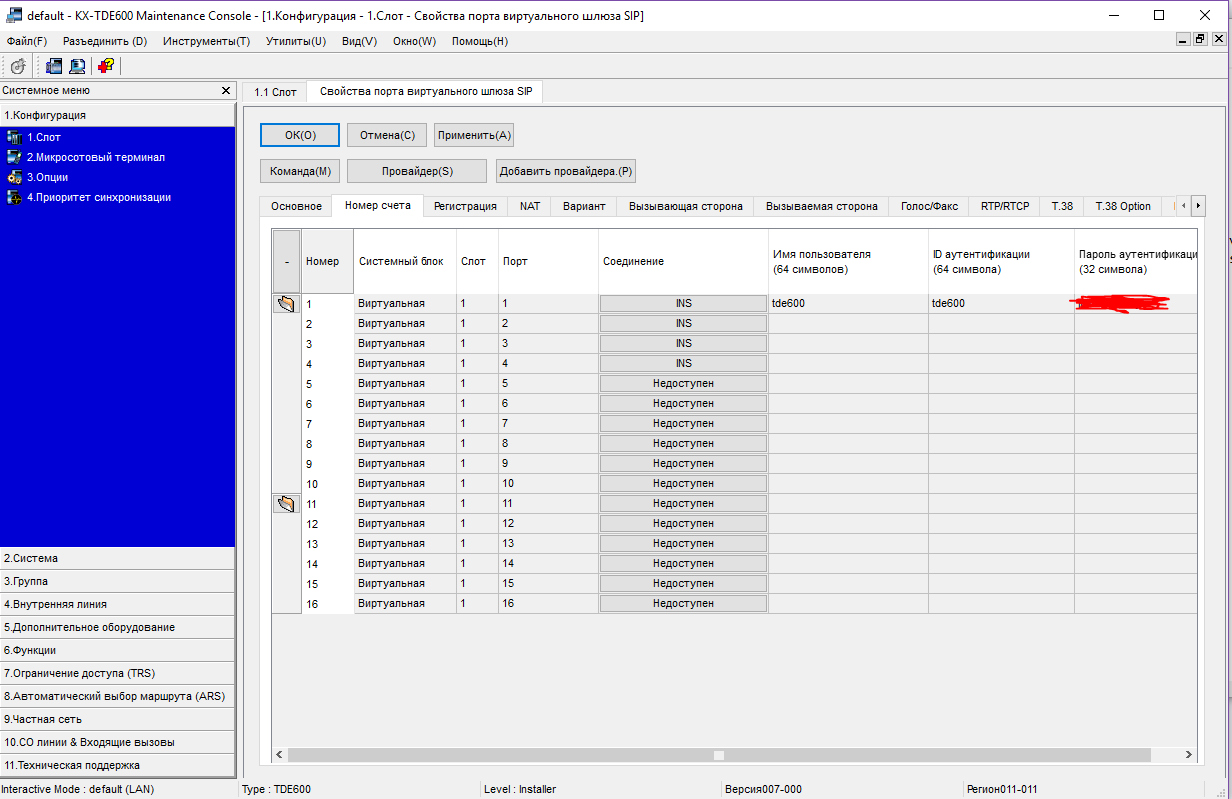Switch to the Регистрация tab

[x=465, y=206]
